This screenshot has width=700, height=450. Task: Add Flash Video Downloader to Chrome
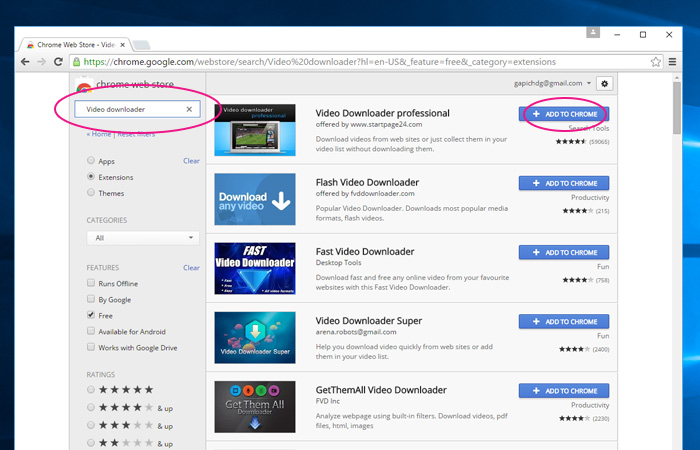[564, 183]
